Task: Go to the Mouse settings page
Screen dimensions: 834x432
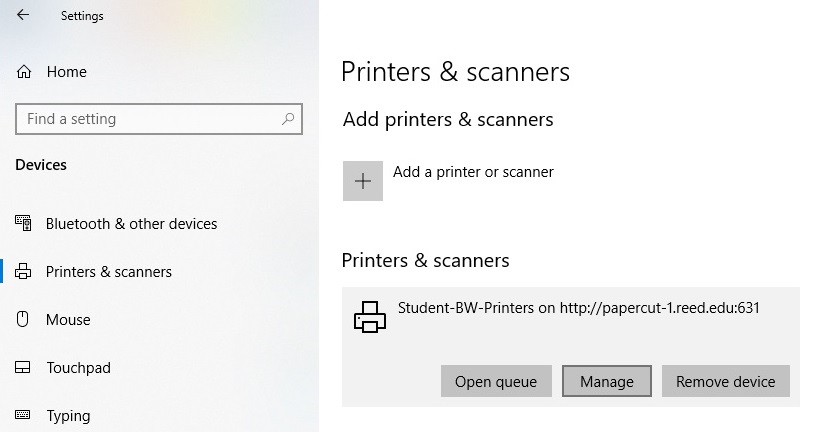Action: [68, 320]
